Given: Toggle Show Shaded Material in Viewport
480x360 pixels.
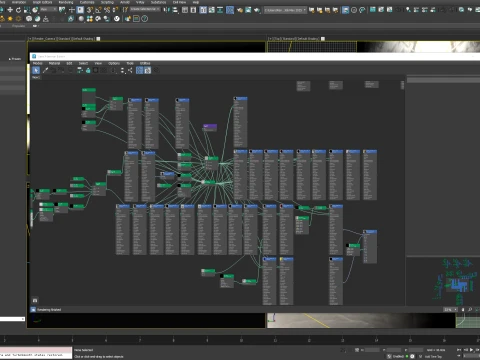Looking at the screenshot, I should coord(96,70).
